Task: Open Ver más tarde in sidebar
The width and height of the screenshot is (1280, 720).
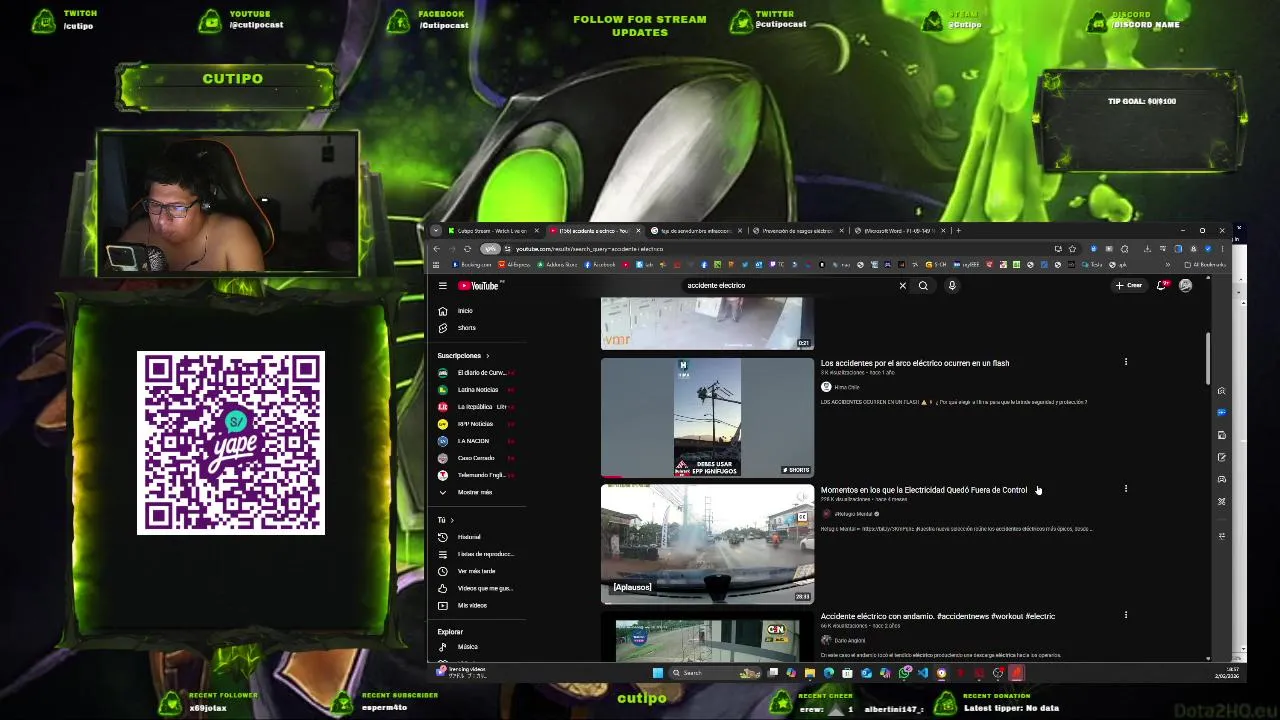Action: point(475,571)
